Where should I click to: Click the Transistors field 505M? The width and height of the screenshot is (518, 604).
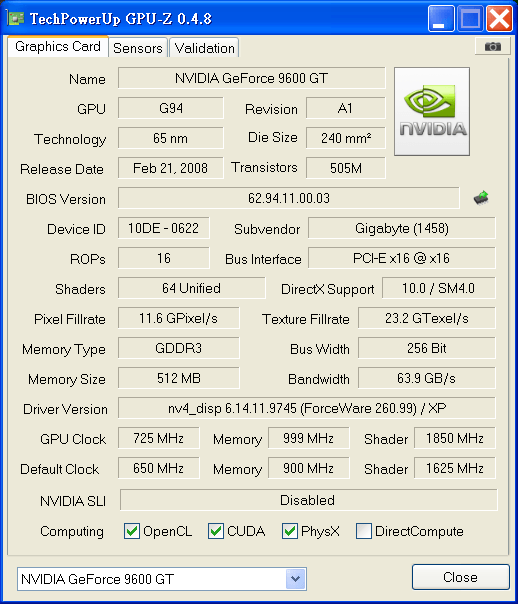[x=345, y=168]
